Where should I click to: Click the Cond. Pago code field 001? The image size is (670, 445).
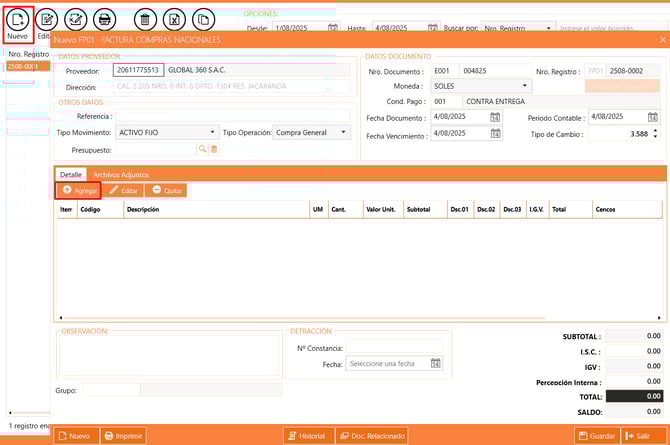click(x=447, y=101)
